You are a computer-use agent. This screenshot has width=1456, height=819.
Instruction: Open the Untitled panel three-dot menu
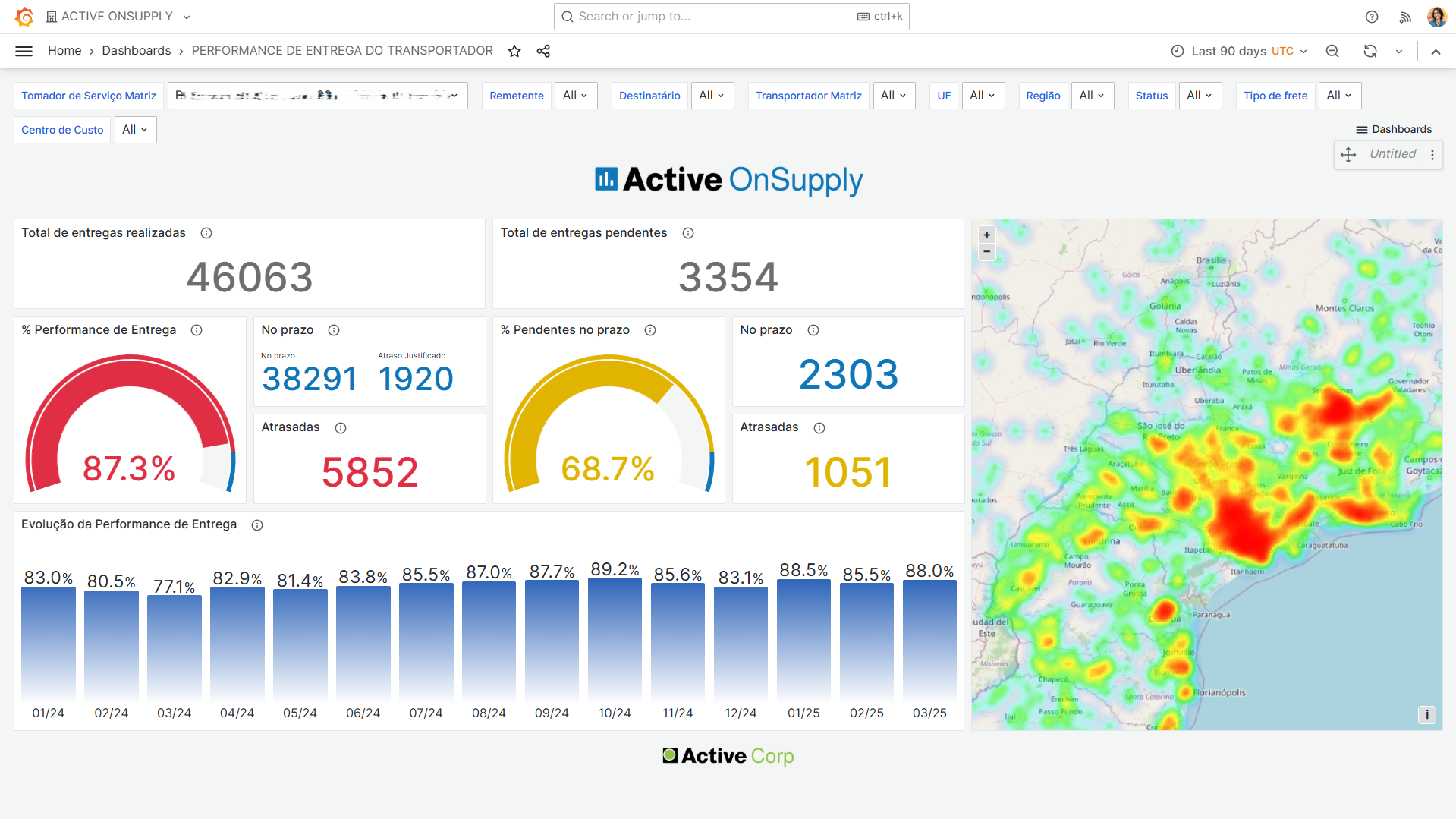tap(1432, 155)
